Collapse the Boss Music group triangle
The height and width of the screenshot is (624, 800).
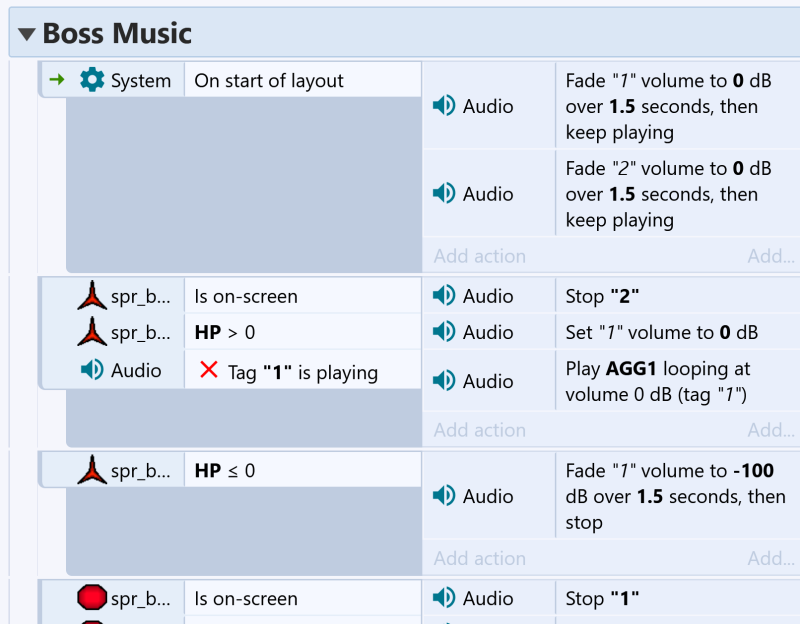(x=27, y=34)
